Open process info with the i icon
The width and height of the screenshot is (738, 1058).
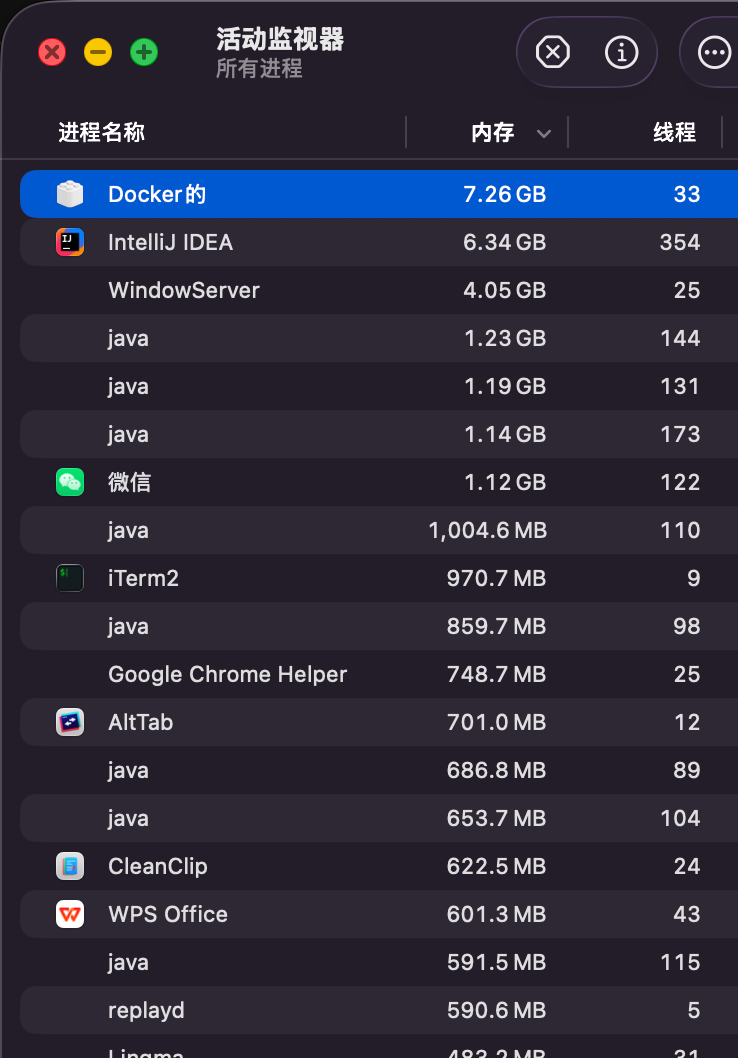coord(621,52)
